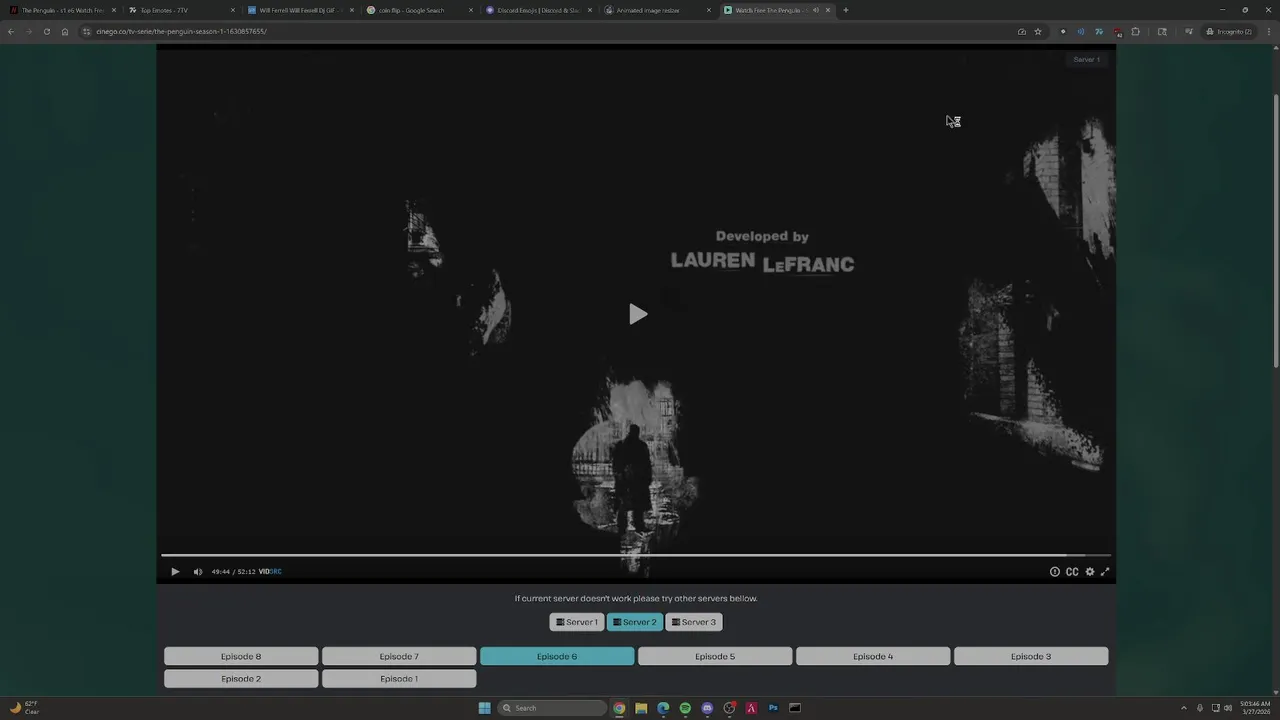The width and height of the screenshot is (1280, 720).
Task: Open the taskbar clock and date
Action: point(1255,708)
